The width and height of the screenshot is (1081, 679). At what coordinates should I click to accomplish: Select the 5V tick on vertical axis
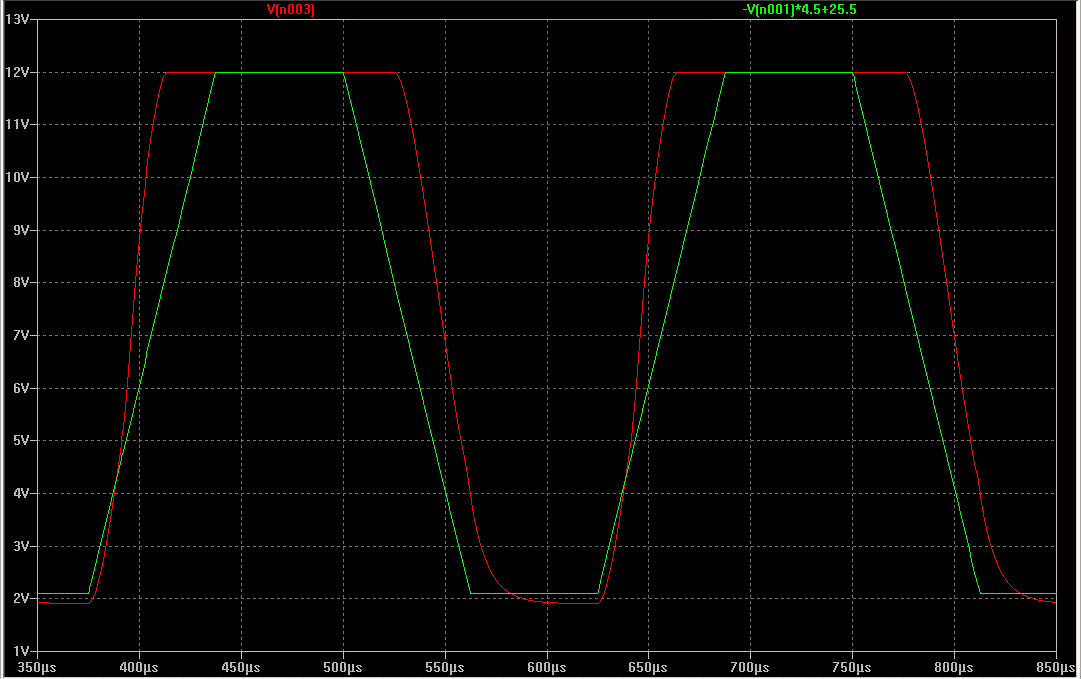20,440
